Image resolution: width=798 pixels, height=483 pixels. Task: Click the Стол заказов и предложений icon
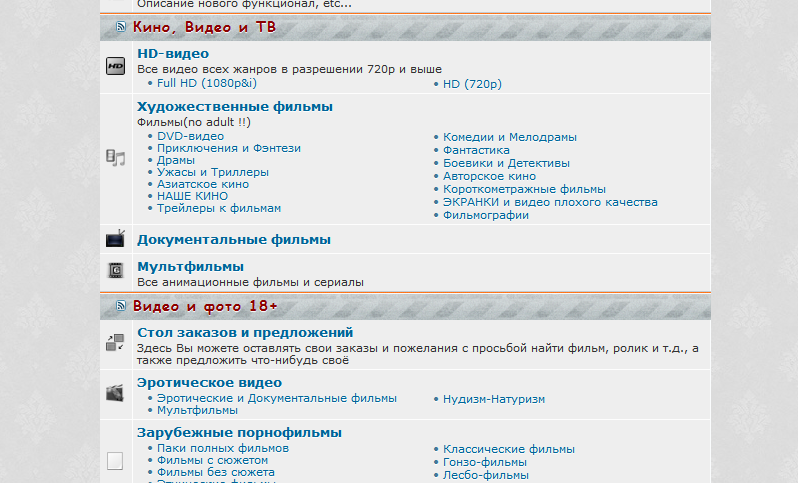pyautogui.click(x=115, y=343)
